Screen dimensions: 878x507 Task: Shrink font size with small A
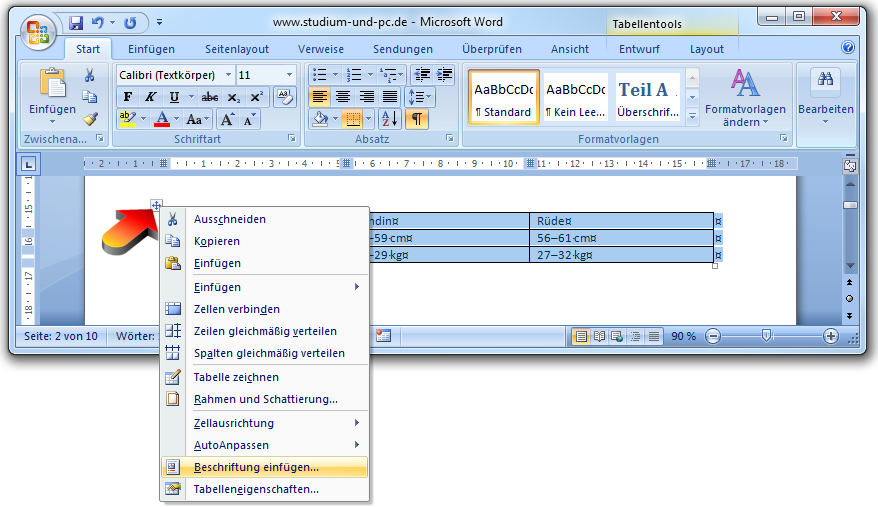pyautogui.click(x=249, y=119)
